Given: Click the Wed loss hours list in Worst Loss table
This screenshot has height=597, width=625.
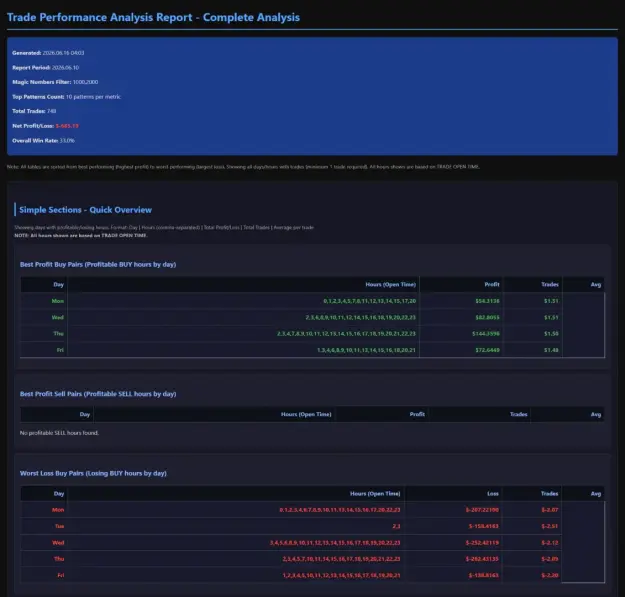Looking at the screenshot, I should pyautogui.click(x=335, y=543).
